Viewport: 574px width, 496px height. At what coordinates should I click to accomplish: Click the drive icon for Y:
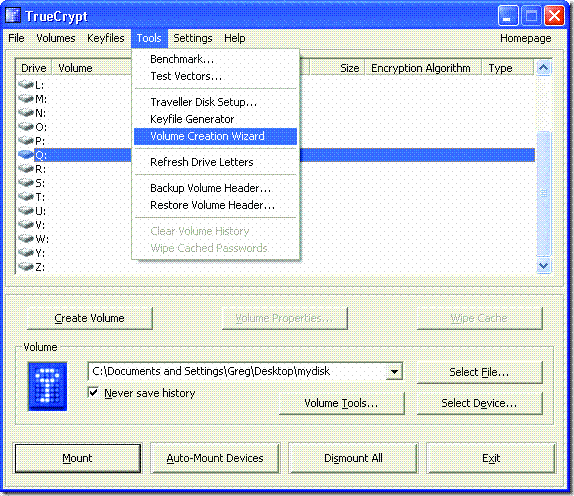(x=26, y=253)
